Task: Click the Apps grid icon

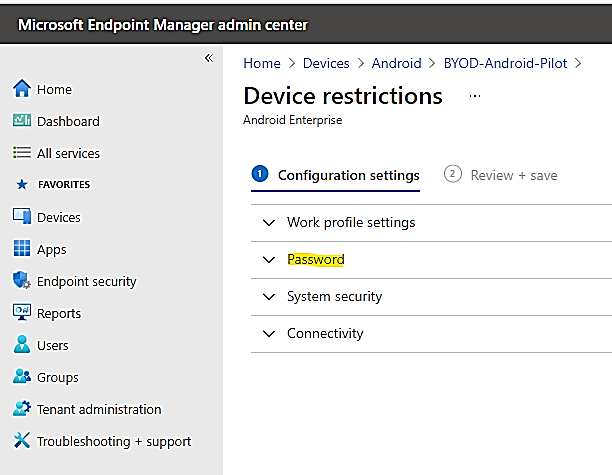Action: click(22, 249)
